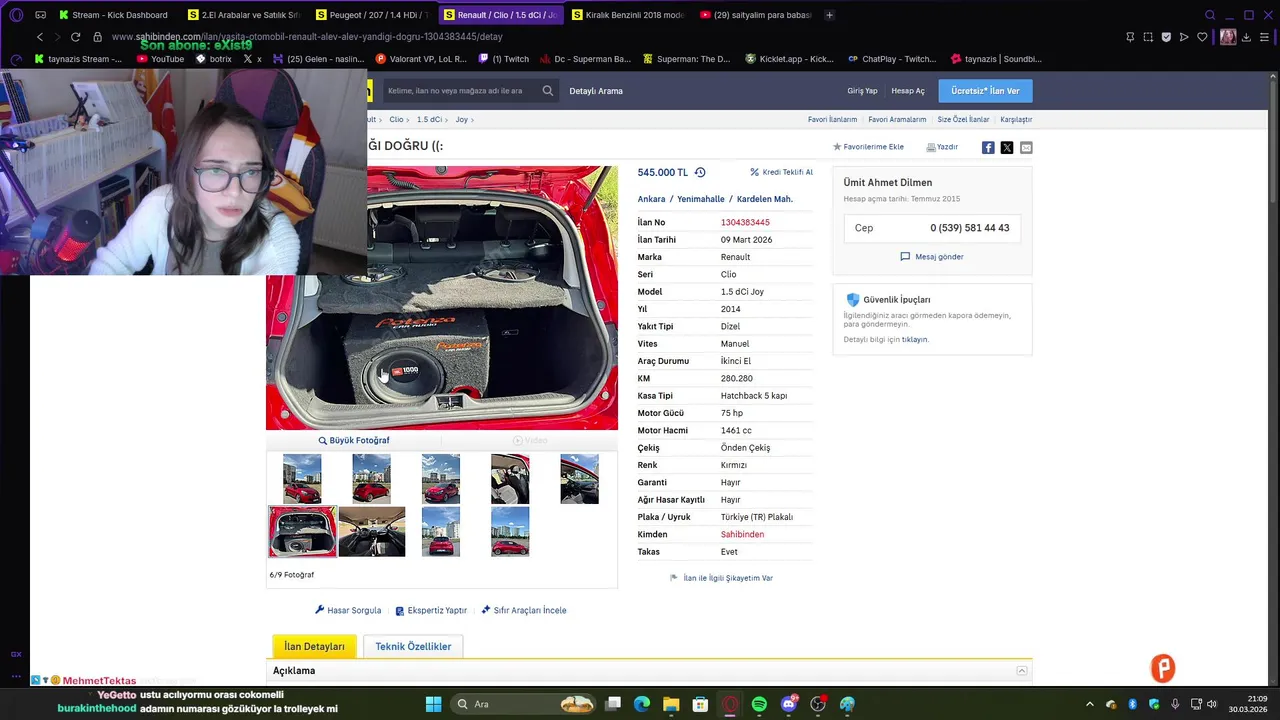Reload the page in browser
This screenshot has height=720, width=1280.
[x=75, y=37]
